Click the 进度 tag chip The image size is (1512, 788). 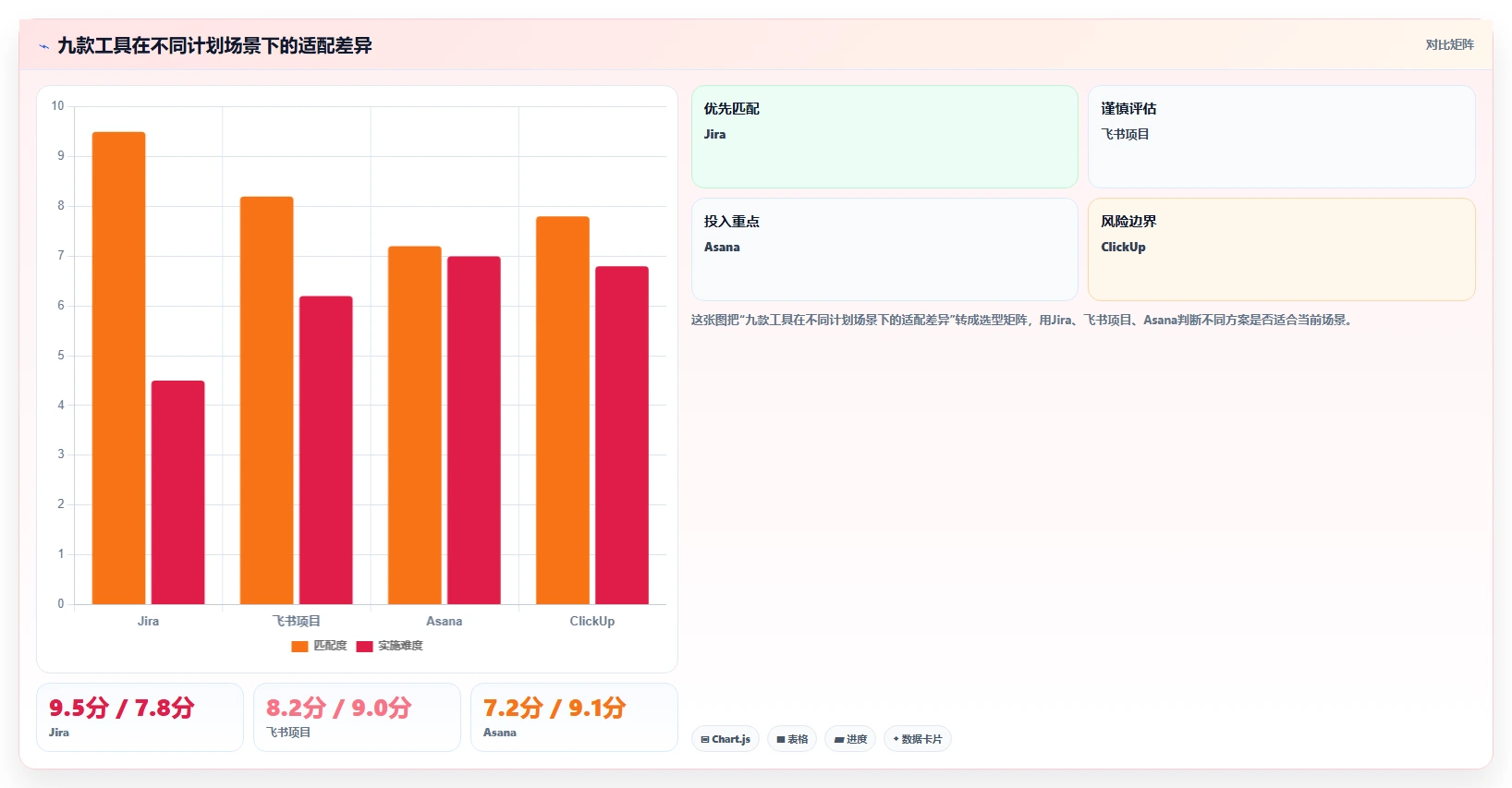(850, 739)
